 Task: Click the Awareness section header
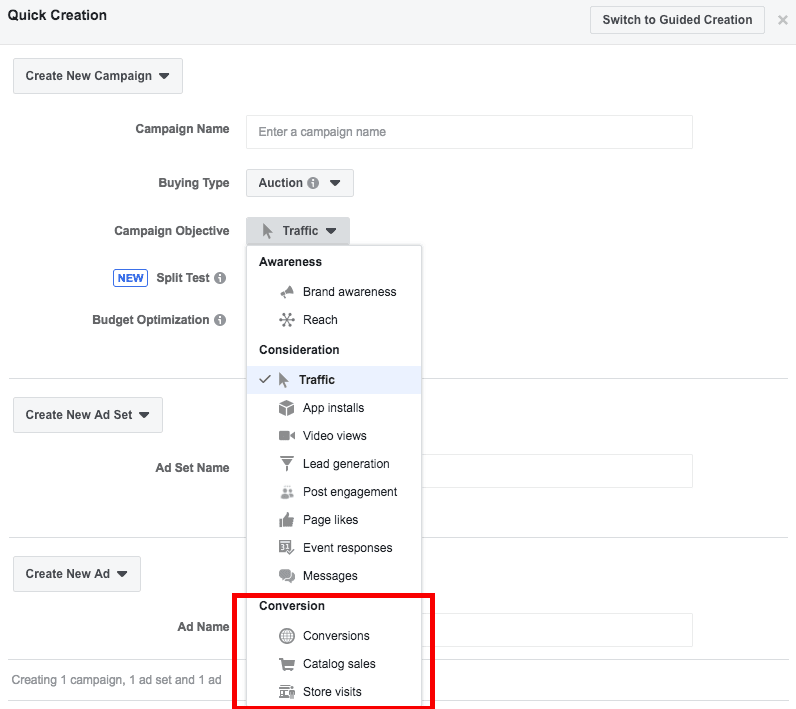(x=290, y=262)
